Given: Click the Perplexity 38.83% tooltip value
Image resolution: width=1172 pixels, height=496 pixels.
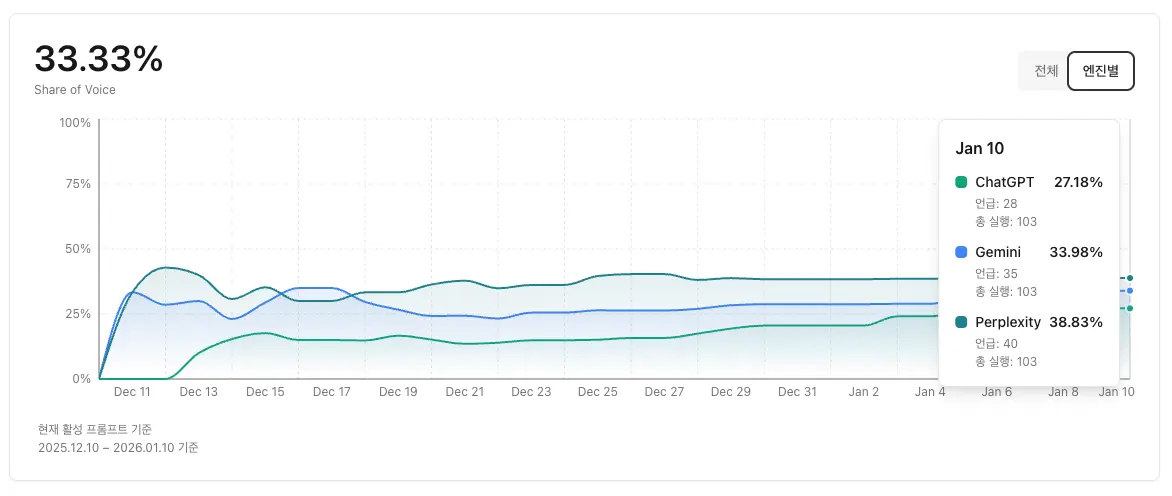Looking at the screenshot, I should coord(1075,322).
